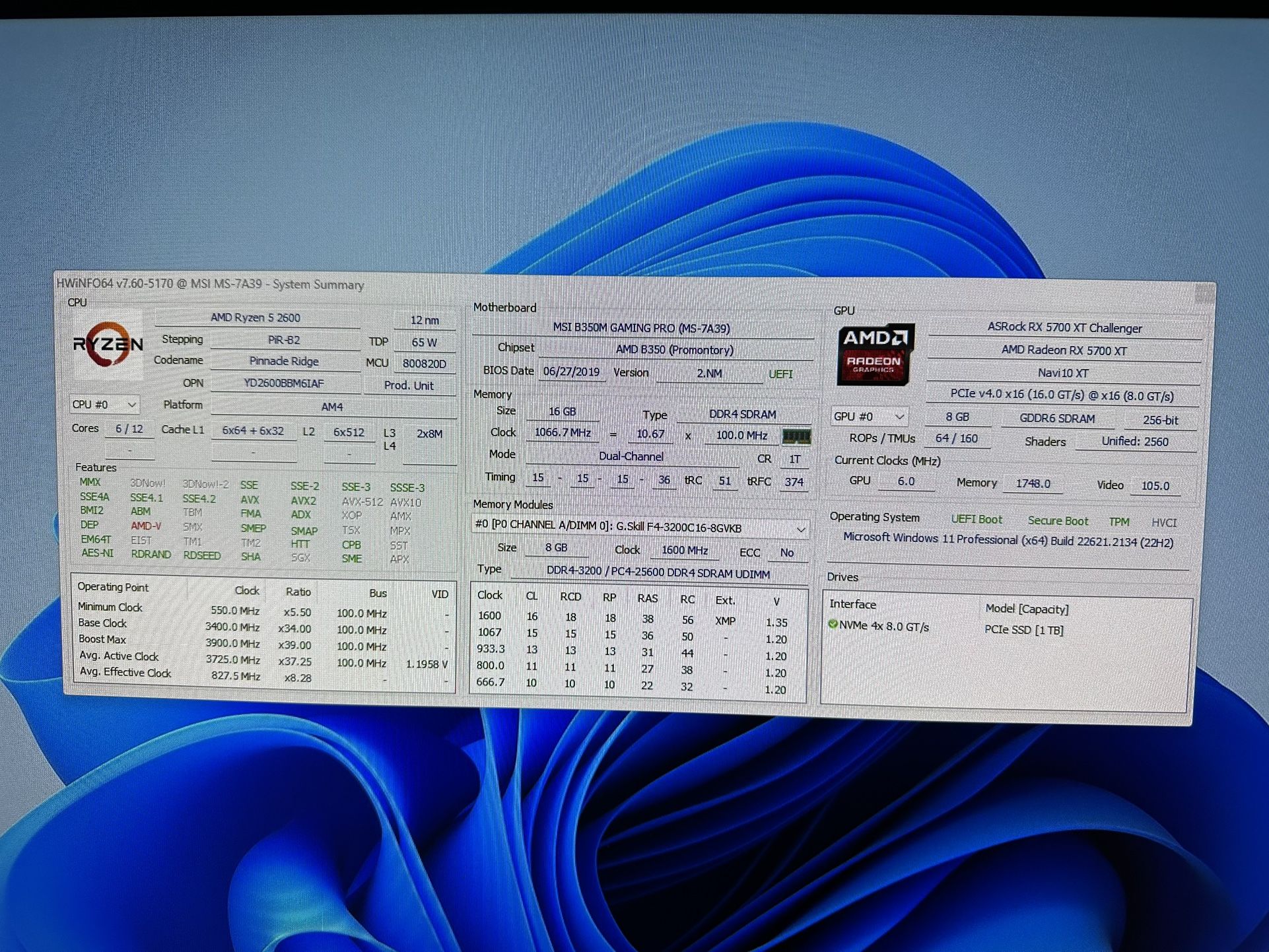Click the green NVMe drive status icon

click(833, 624)
